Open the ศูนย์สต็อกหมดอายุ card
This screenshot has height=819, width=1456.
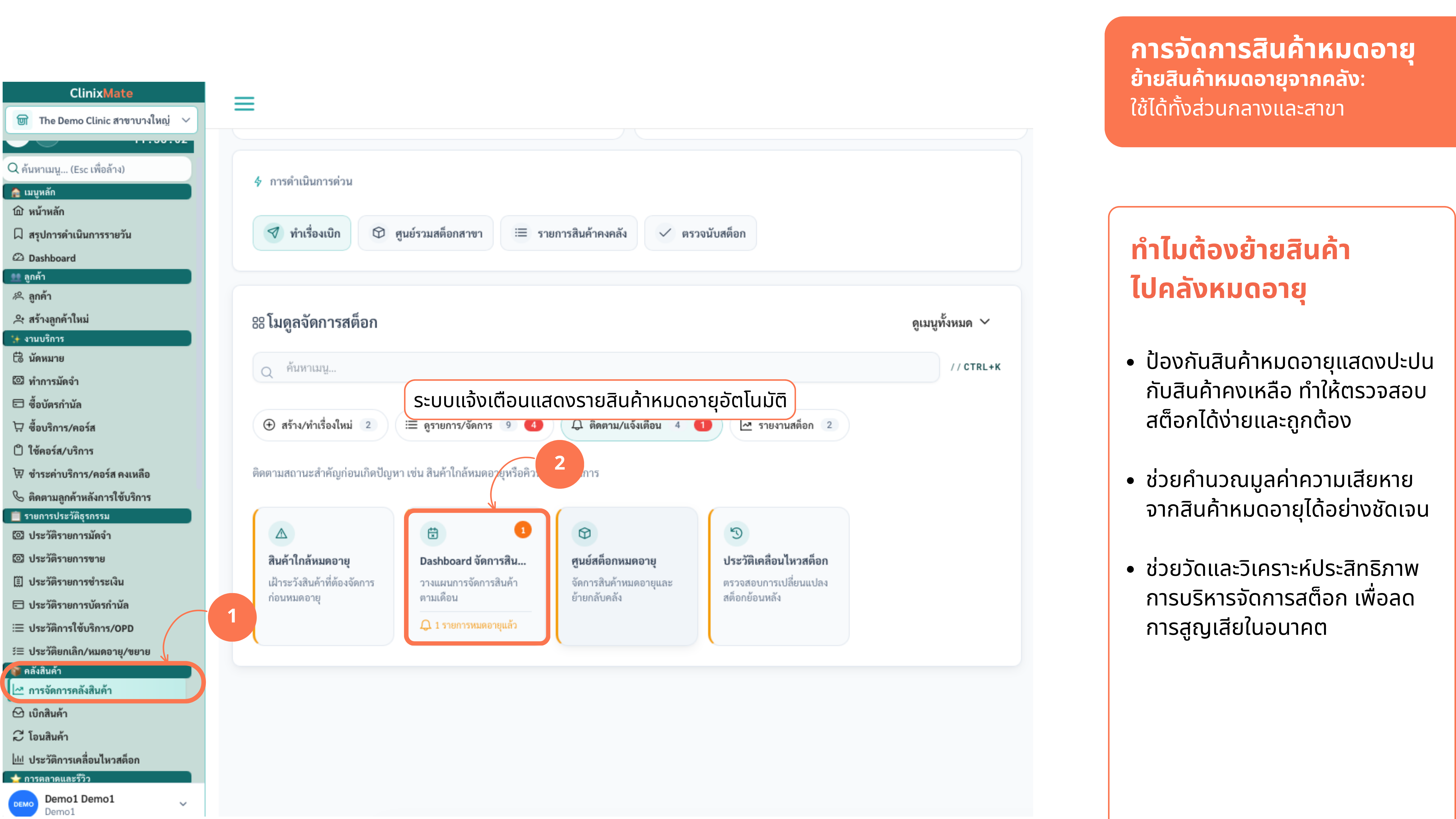click(627, 576)
